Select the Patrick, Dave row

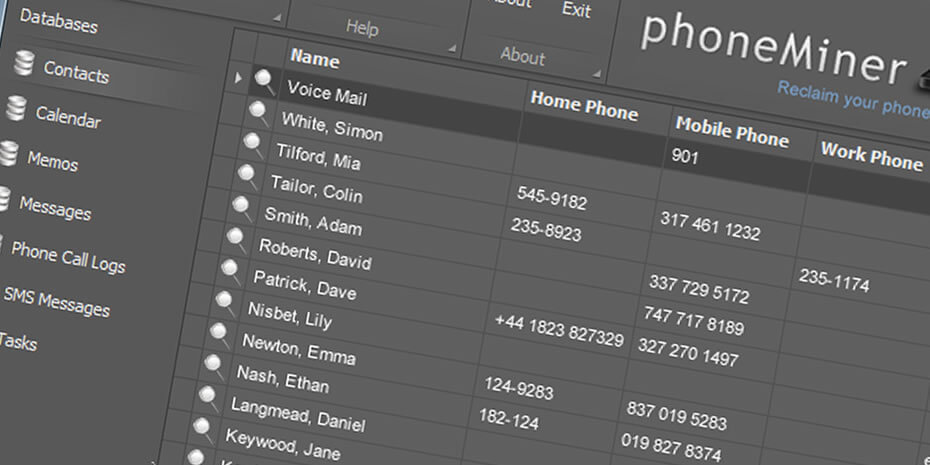[304, 284]
